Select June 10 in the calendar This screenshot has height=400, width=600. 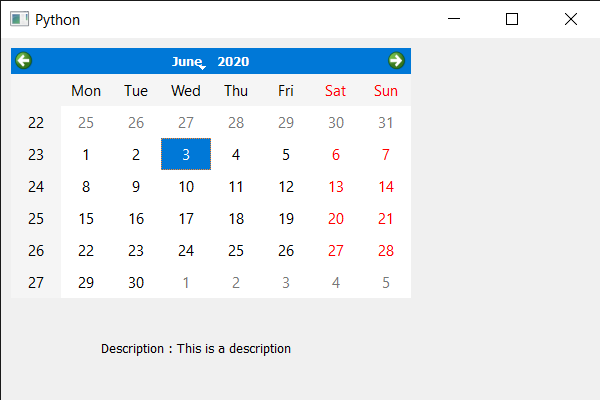186,187
